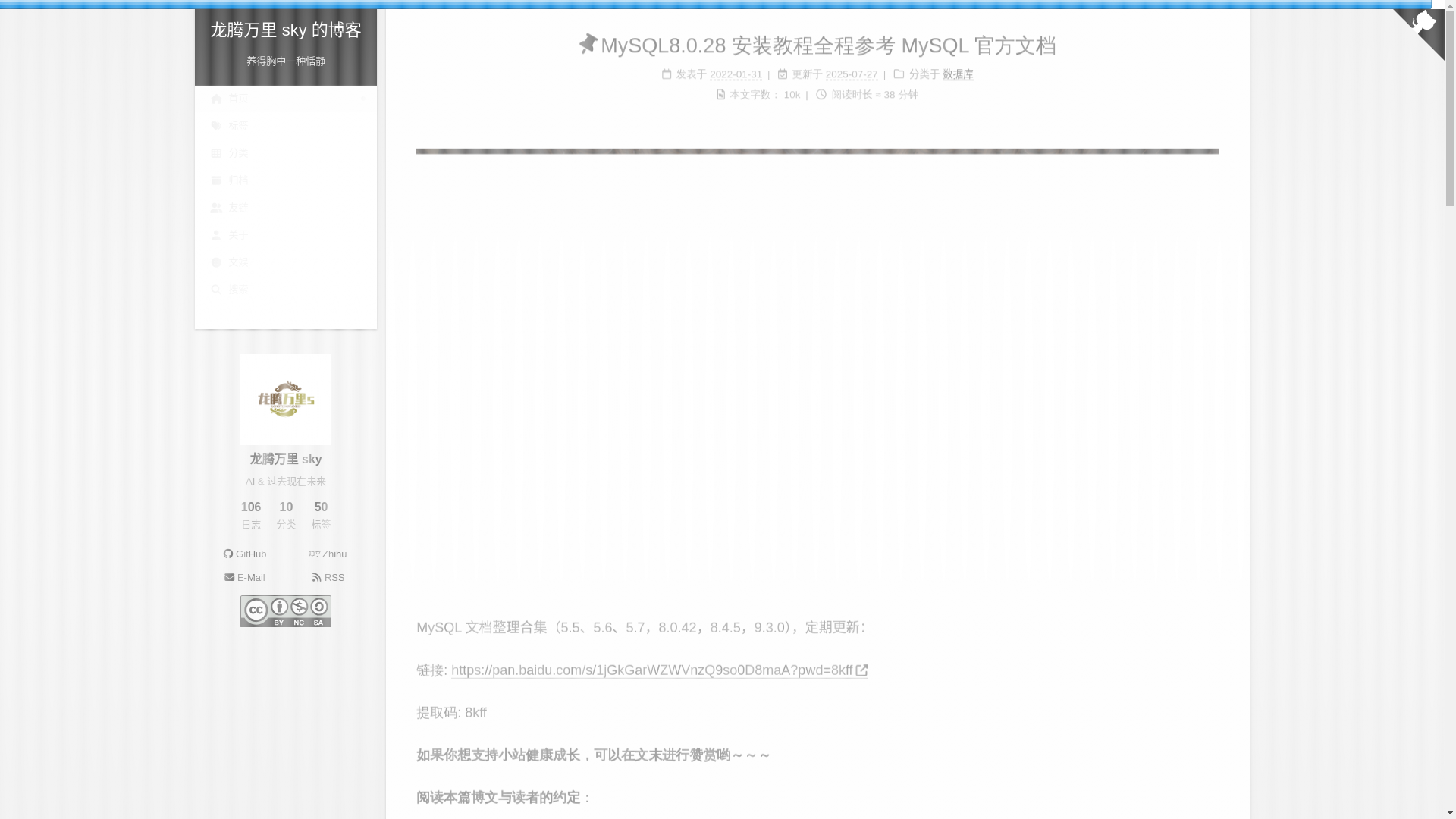Open the 10 分类 categories count

(x=286, y=515)
